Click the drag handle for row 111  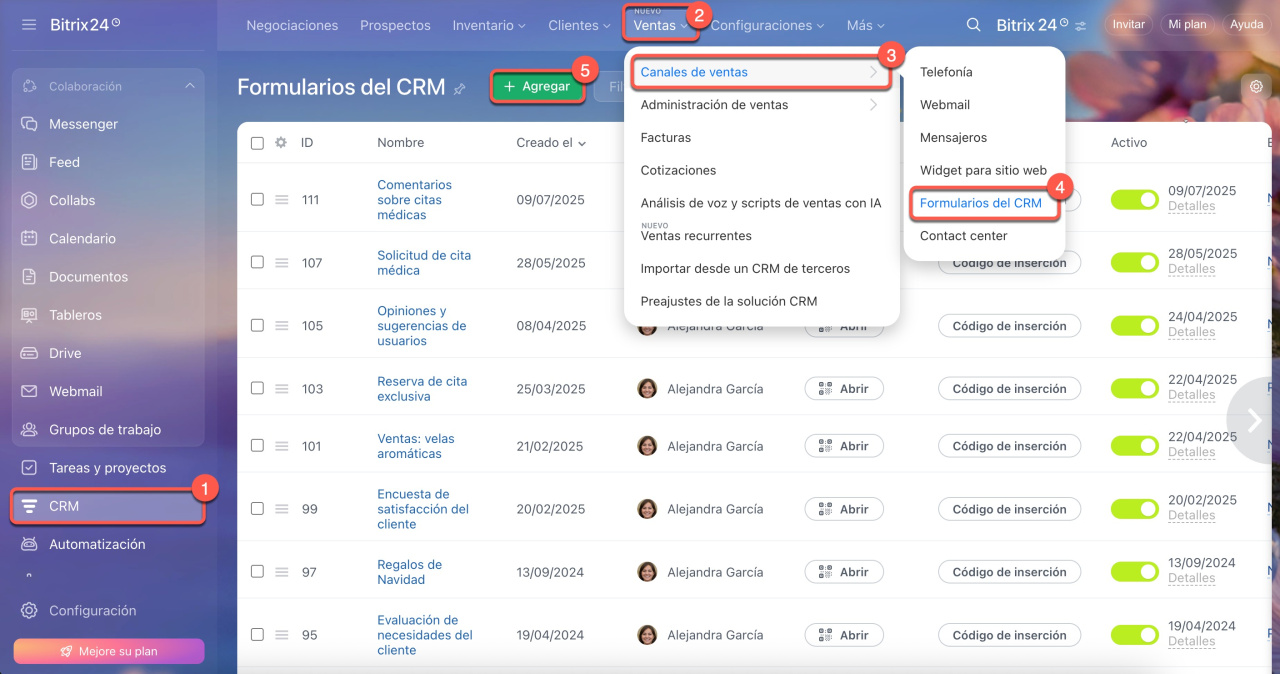point(282,200)
